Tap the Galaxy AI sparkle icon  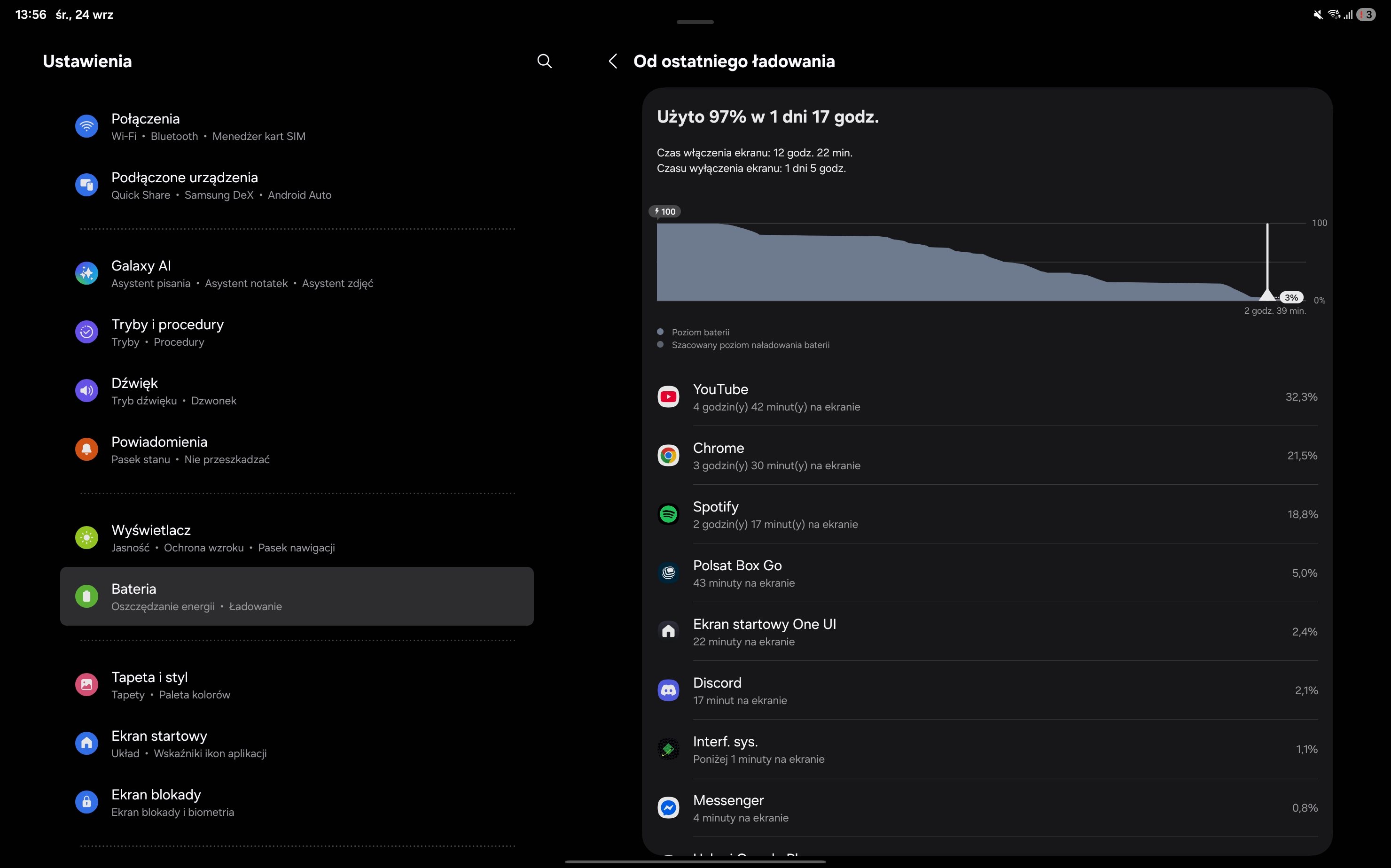tap(87, 274)
